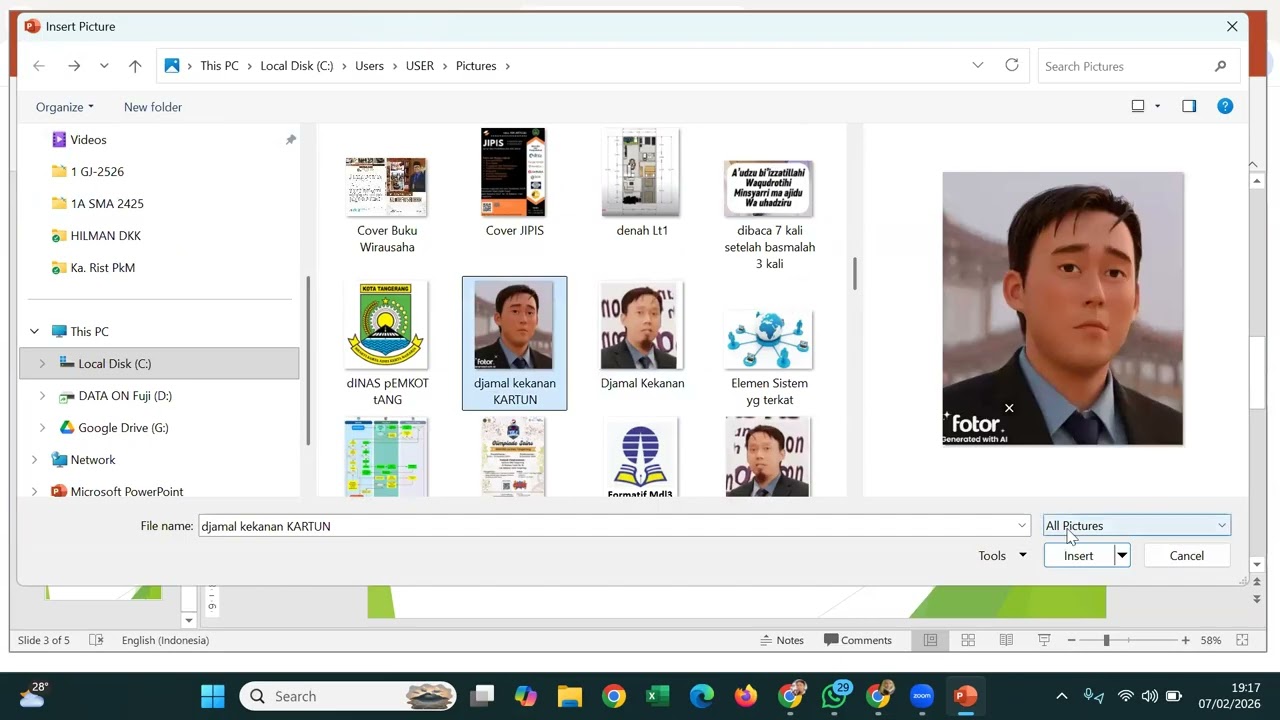Switch to Reading View in PowerPoint
The height and width of the screenshot is (720, 1280).
pos(1006,640)
